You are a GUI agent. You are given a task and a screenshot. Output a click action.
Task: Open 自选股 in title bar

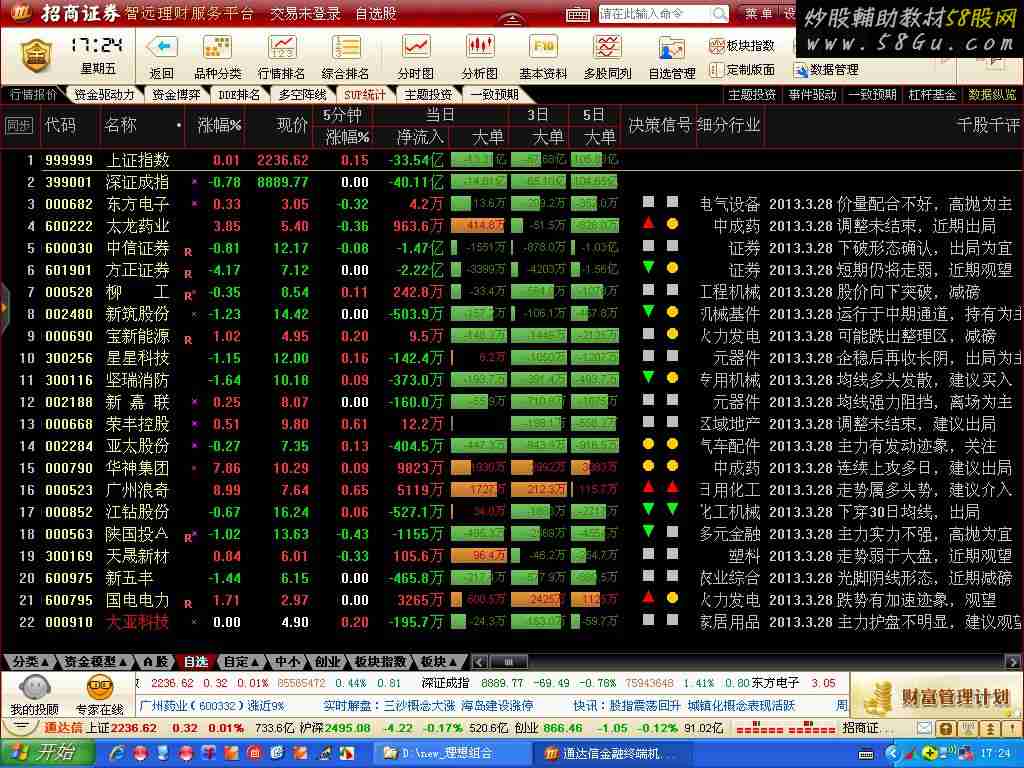point(376,14)
